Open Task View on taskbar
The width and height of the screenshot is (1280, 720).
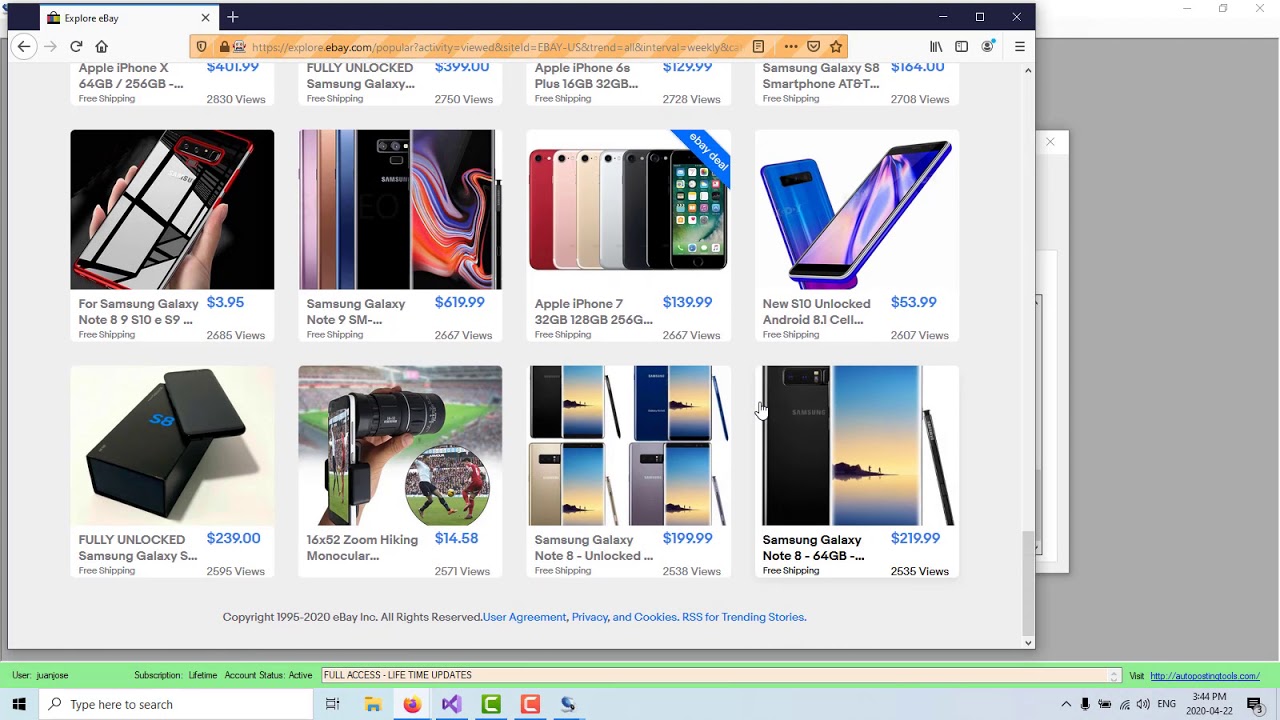click(x=333, y=704)
